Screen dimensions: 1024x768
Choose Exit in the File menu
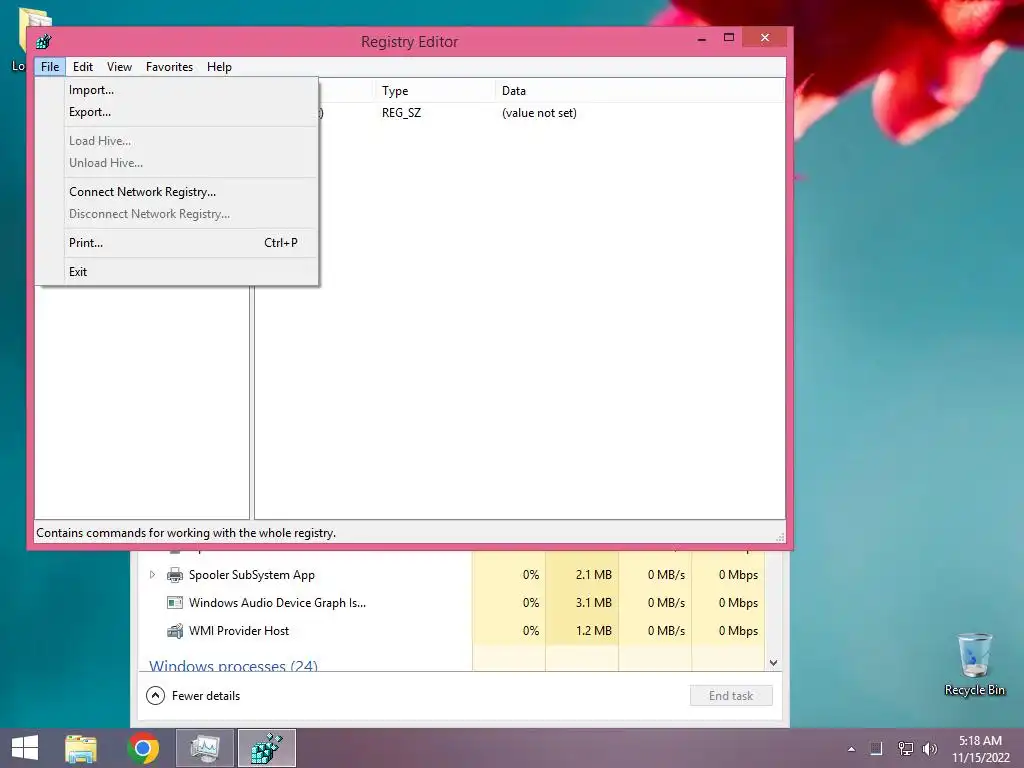[176, 272]
